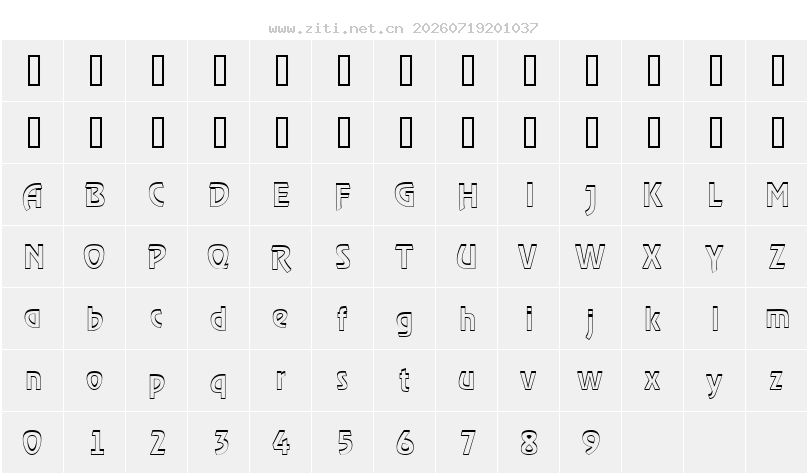Select the uppercase R glyph
Screen dimensions: 808x476
[281, 257]
